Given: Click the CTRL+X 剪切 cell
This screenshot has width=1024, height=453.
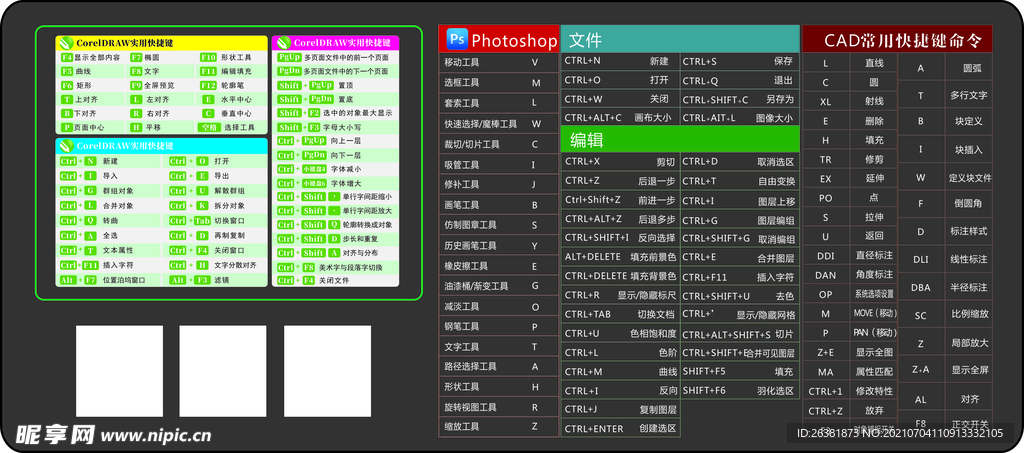Looking at the screenshot, I should [x=620, y=162].
